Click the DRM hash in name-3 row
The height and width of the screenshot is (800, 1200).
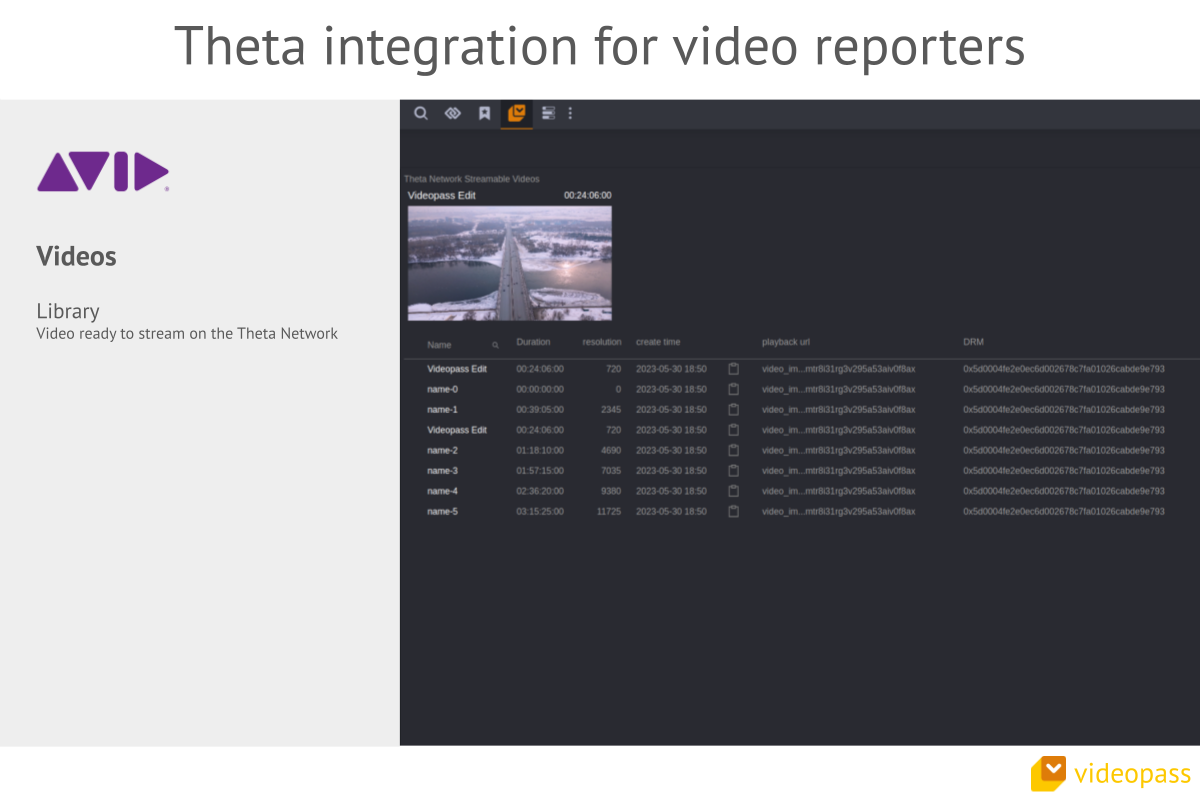1064,470
